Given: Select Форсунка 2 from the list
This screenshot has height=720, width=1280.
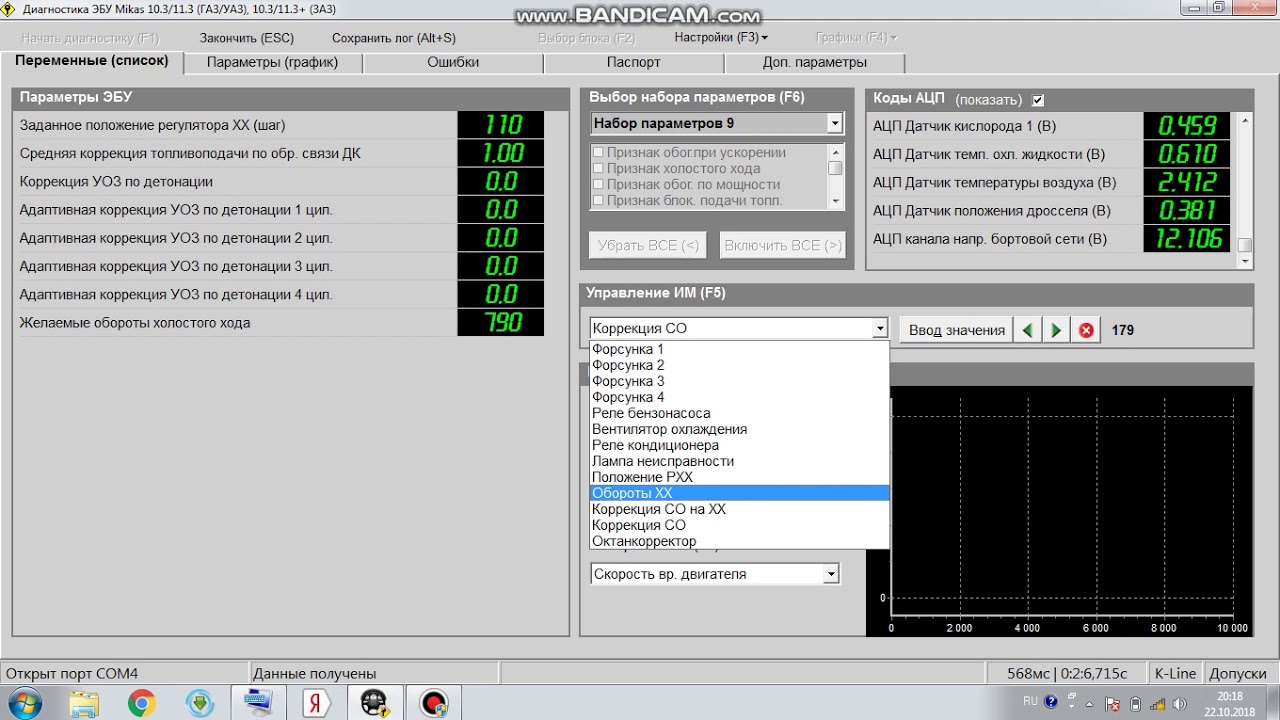Looking at the screenshot, I should pos(739,365).
